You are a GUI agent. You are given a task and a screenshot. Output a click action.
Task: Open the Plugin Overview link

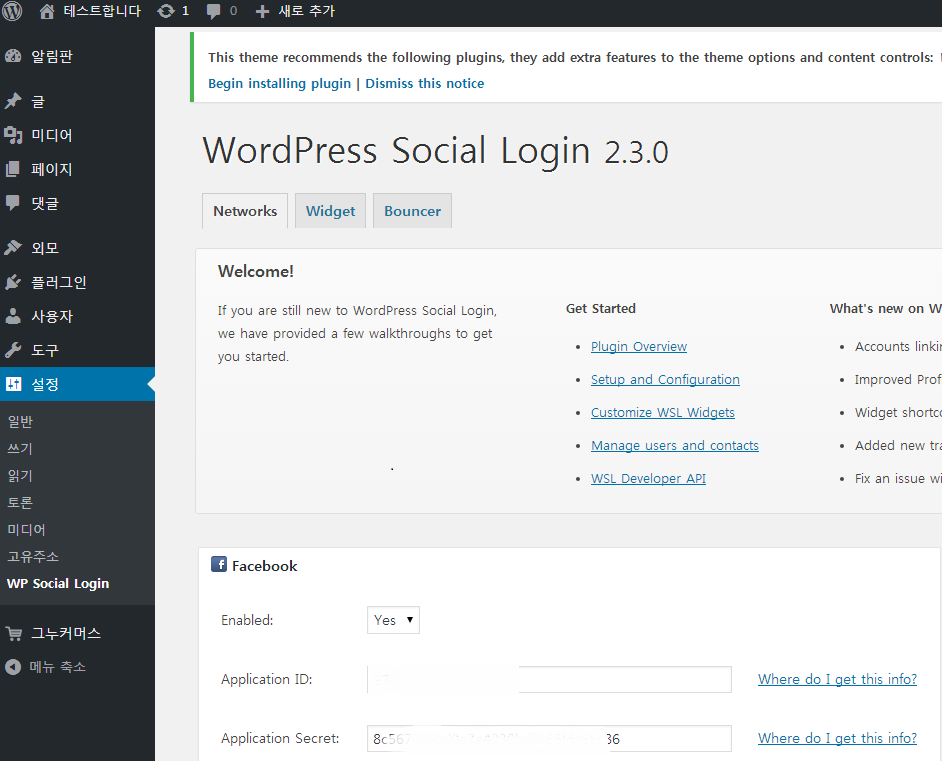coord(638,346)
